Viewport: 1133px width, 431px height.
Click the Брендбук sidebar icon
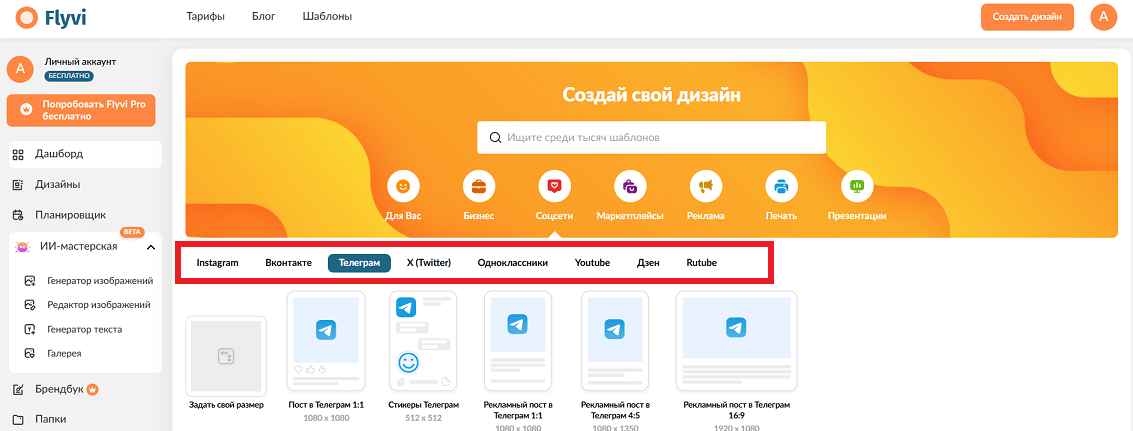pos(20,390)
